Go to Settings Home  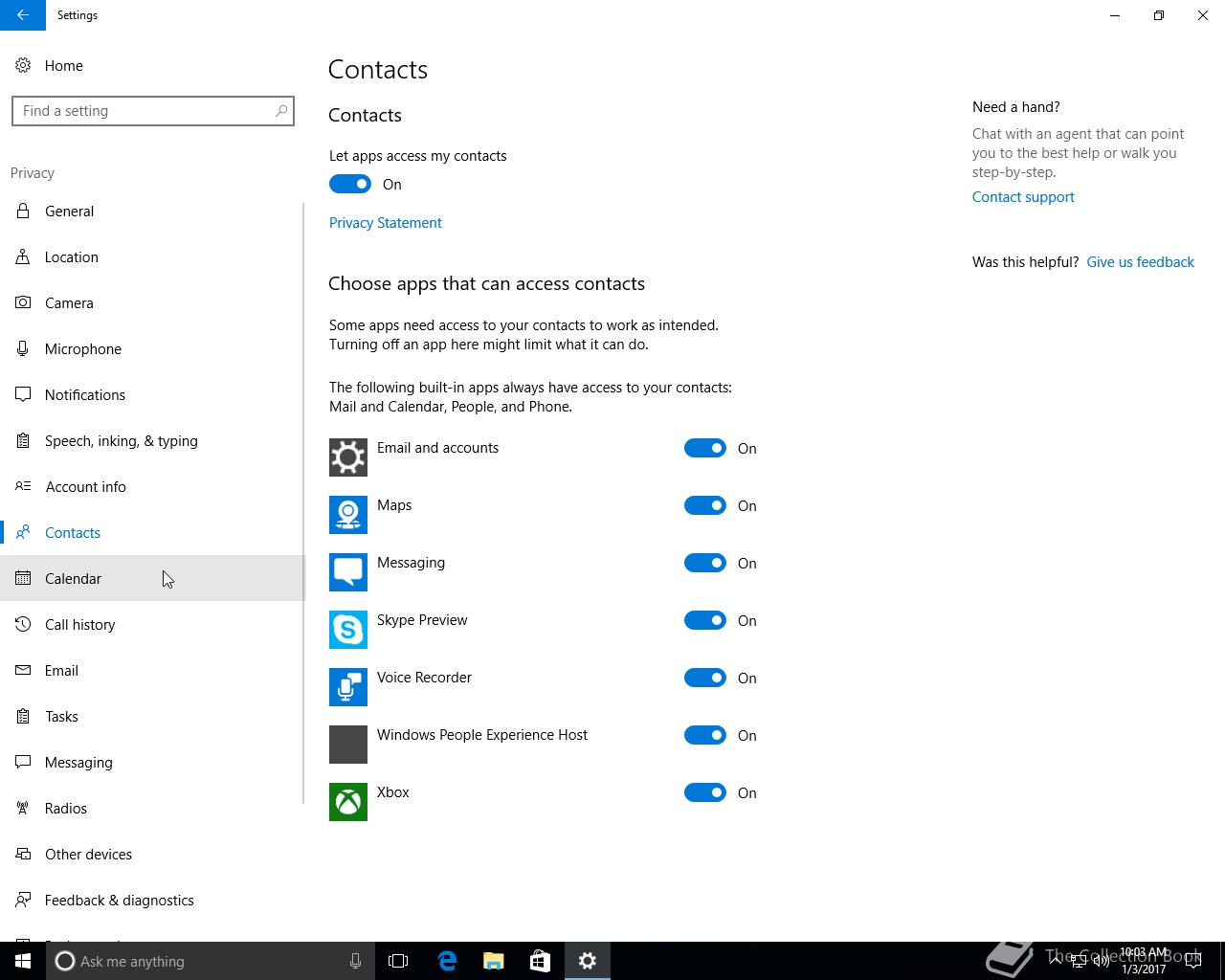tap(151, 66)
